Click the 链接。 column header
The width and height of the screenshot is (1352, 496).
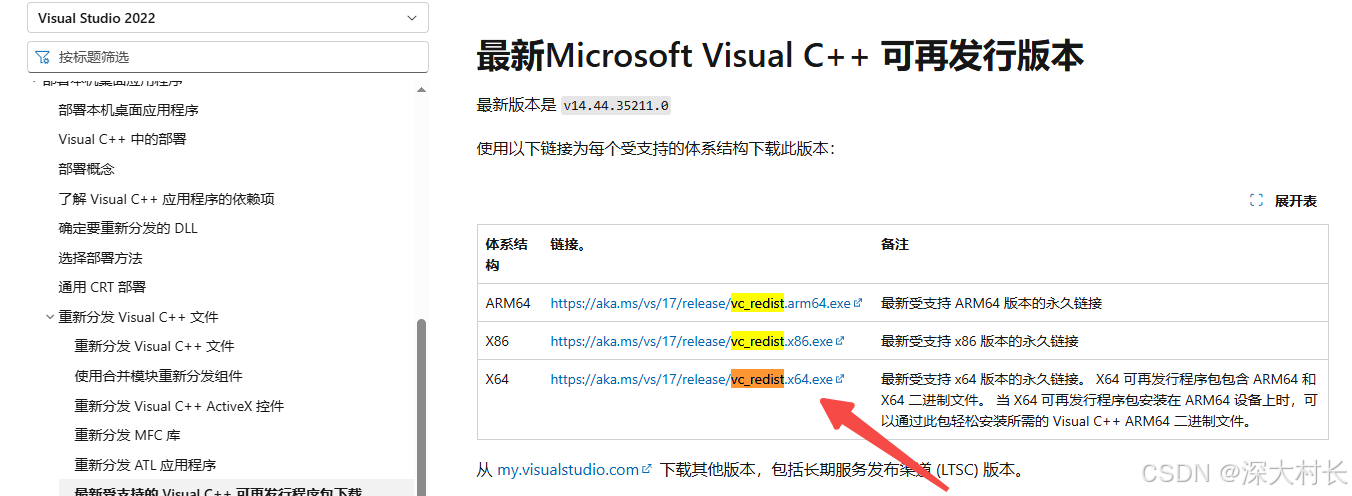point(567,244)
